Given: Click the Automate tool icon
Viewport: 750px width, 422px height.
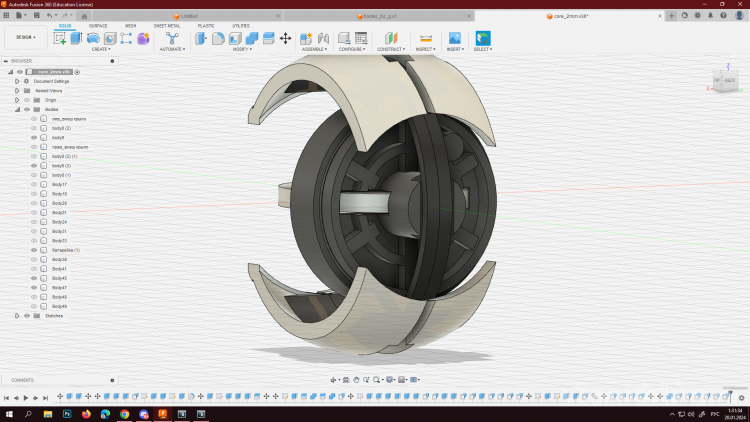Looking at the screenshot, I should click(x=172, y=38).
